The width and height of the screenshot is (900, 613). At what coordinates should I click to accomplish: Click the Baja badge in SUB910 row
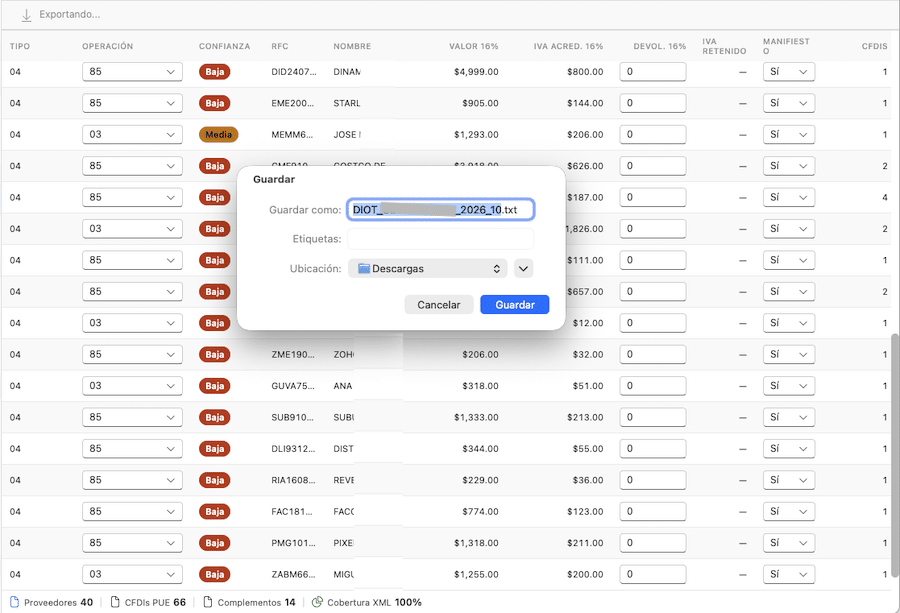pyautogui.click(x=215, y=417)
